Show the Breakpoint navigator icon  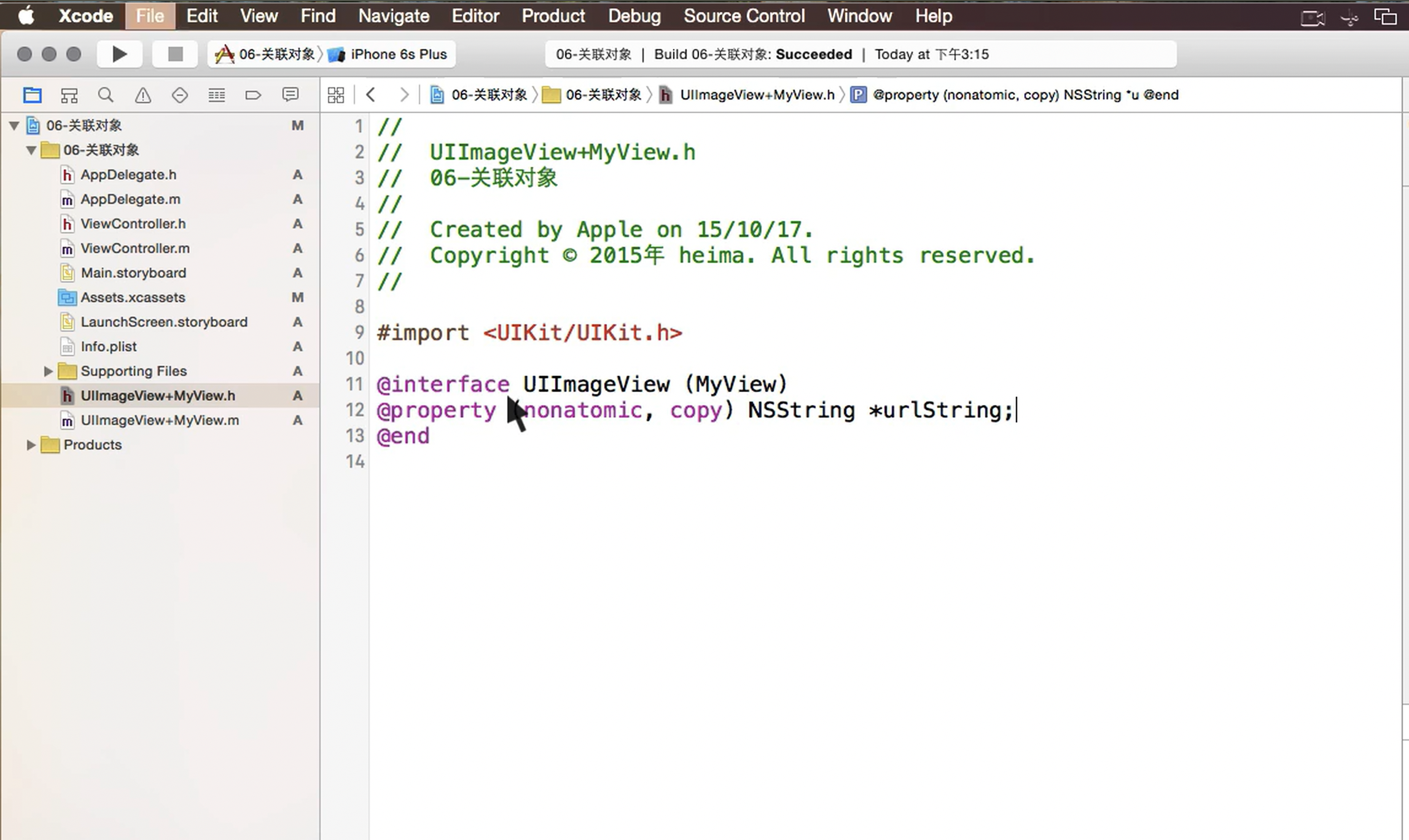253,95
